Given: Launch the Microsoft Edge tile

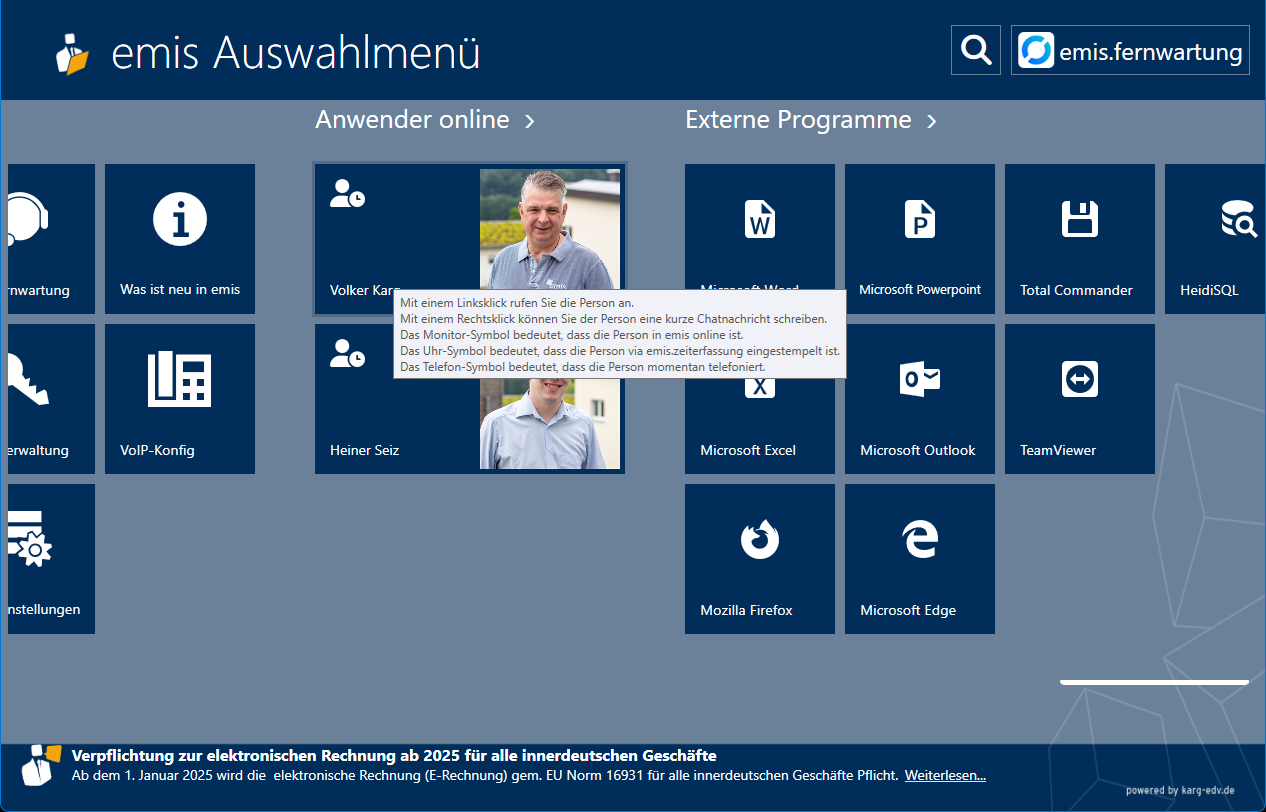Looking at the screenshot, I should pos(920,559).
